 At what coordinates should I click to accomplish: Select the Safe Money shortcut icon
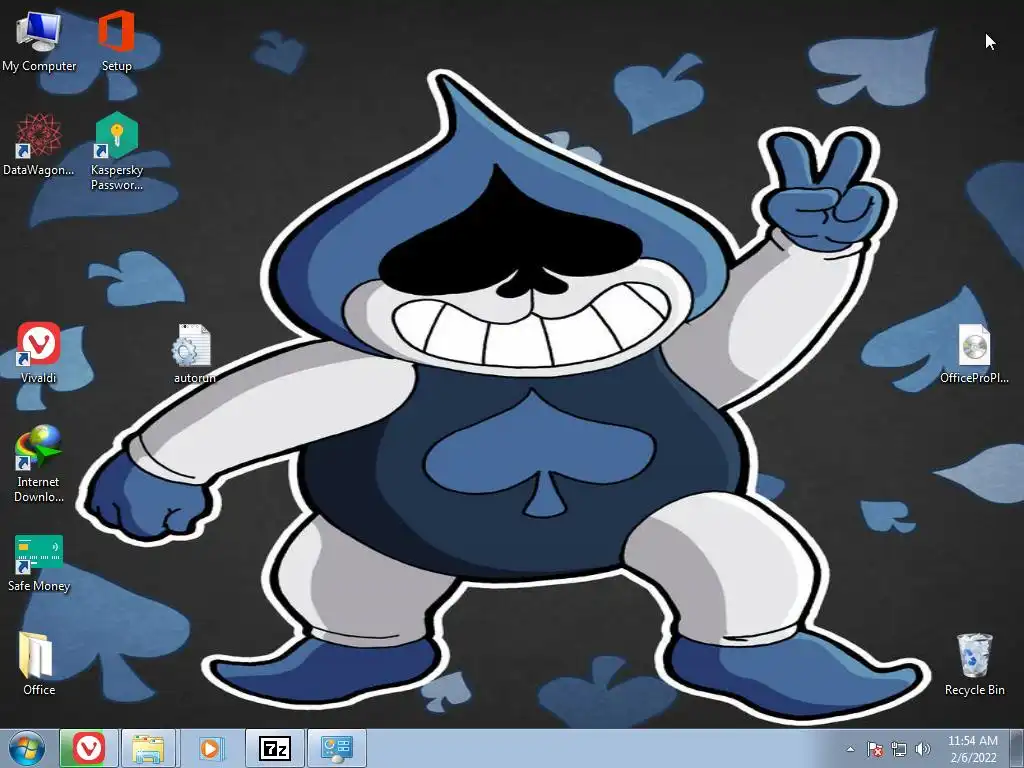(39, 563)
